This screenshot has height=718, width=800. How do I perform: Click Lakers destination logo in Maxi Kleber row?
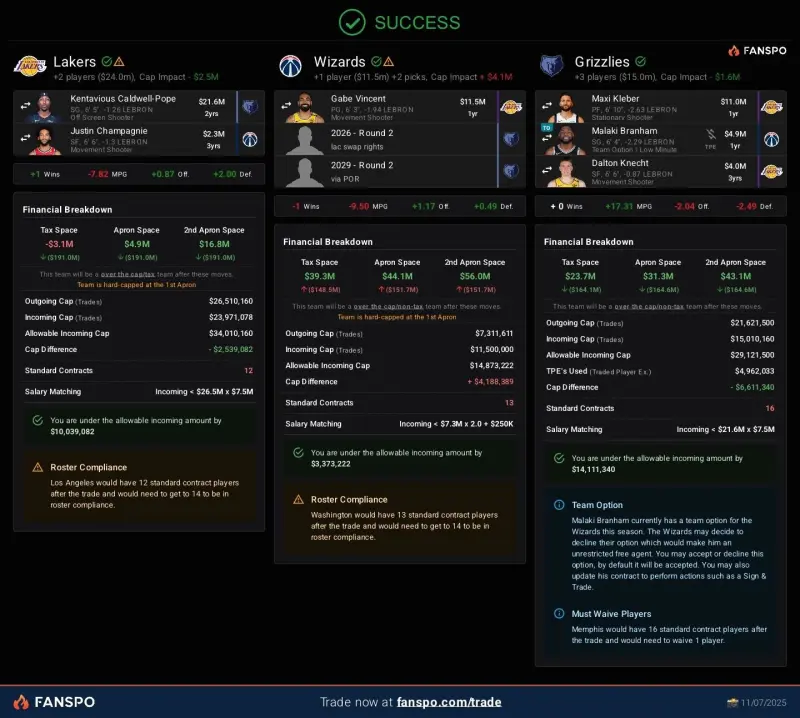(x=771, y=107)
